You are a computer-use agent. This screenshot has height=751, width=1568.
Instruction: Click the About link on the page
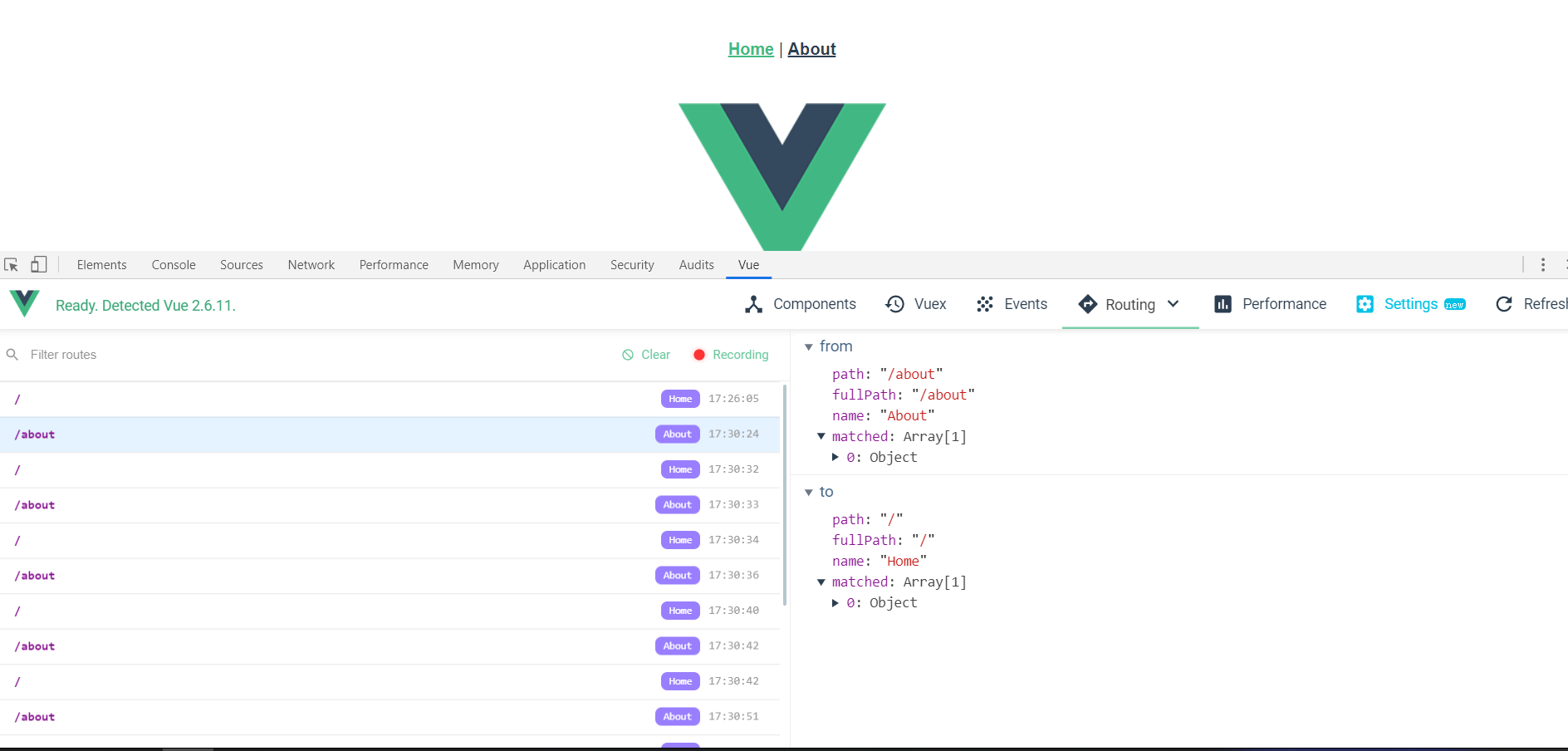point(811,49)
